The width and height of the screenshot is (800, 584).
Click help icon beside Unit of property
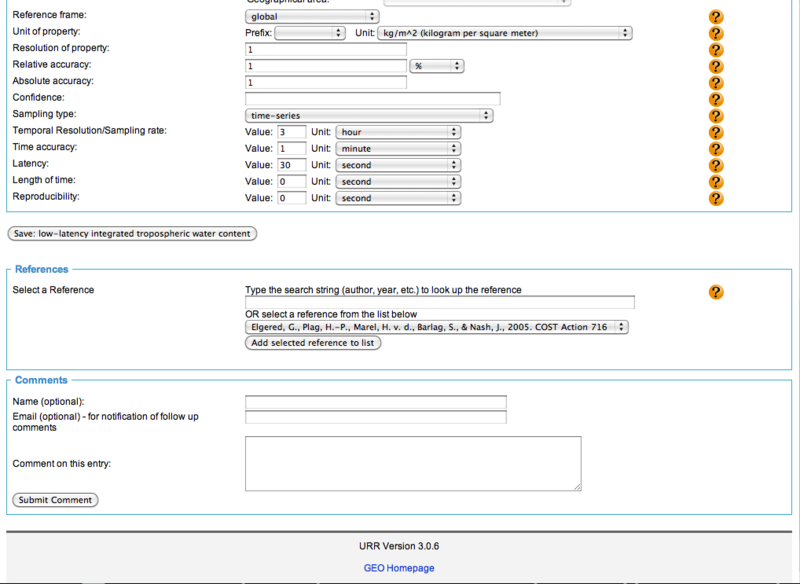coord(716,33)
